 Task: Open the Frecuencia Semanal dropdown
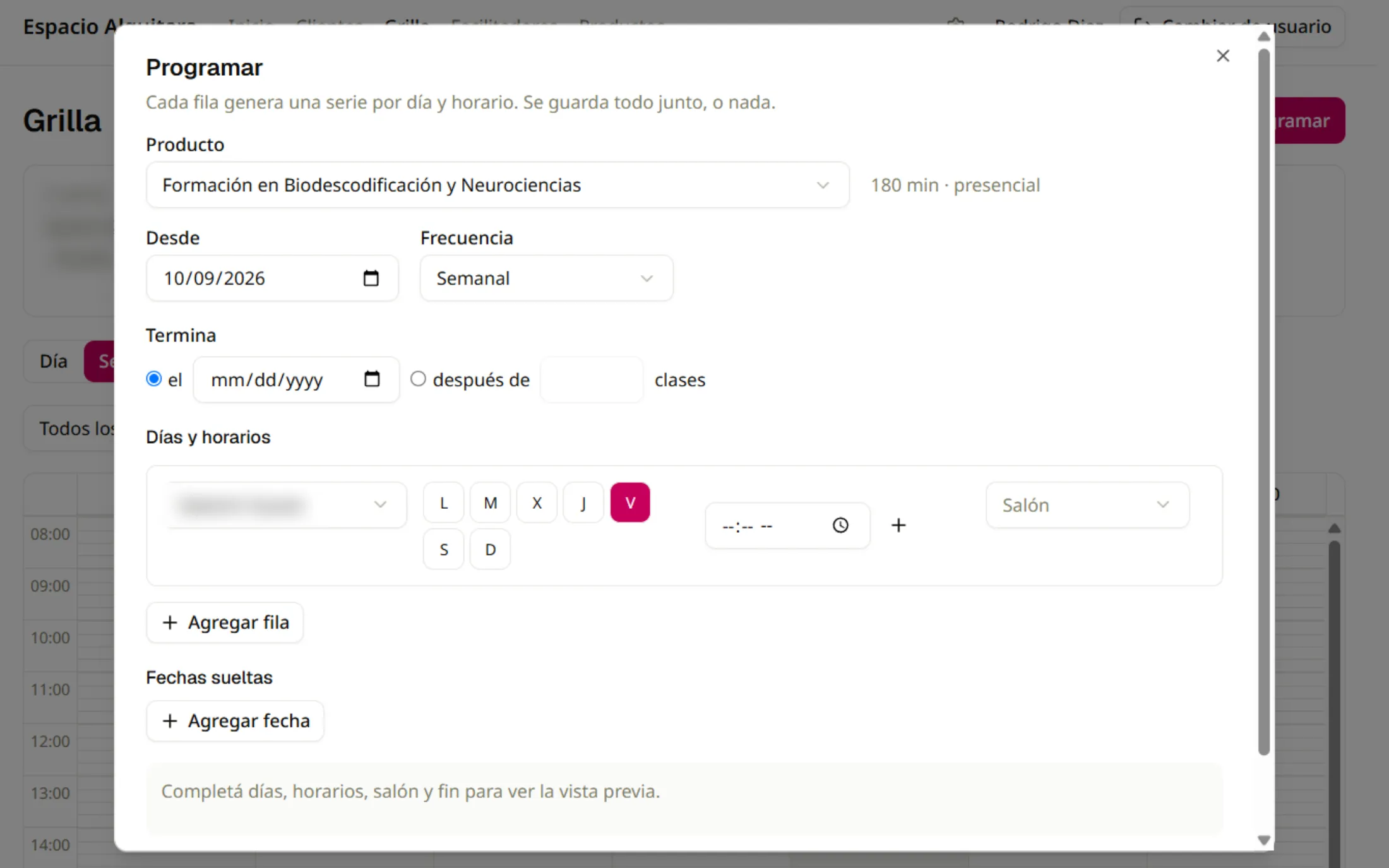point(547,278)
